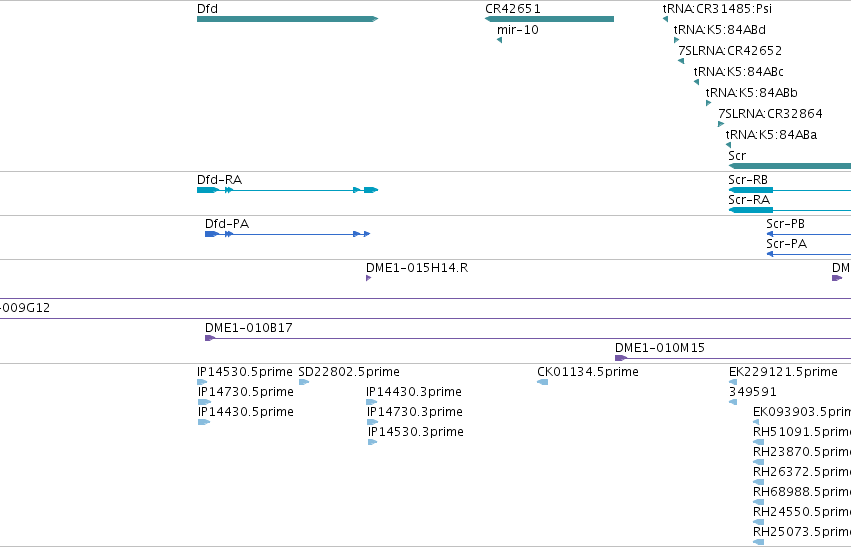Select the IP14730.5prime EST glyph
851x547 pixels.
[x=204, y=402]
